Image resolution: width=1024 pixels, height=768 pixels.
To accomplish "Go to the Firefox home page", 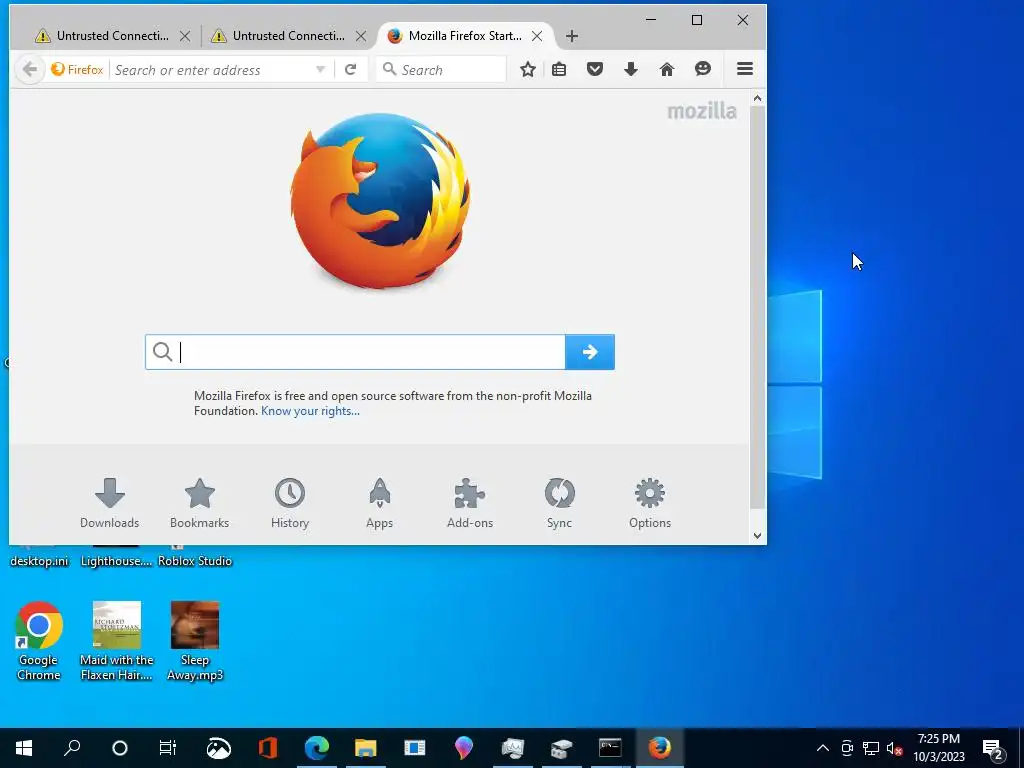I will coord(667,69).
